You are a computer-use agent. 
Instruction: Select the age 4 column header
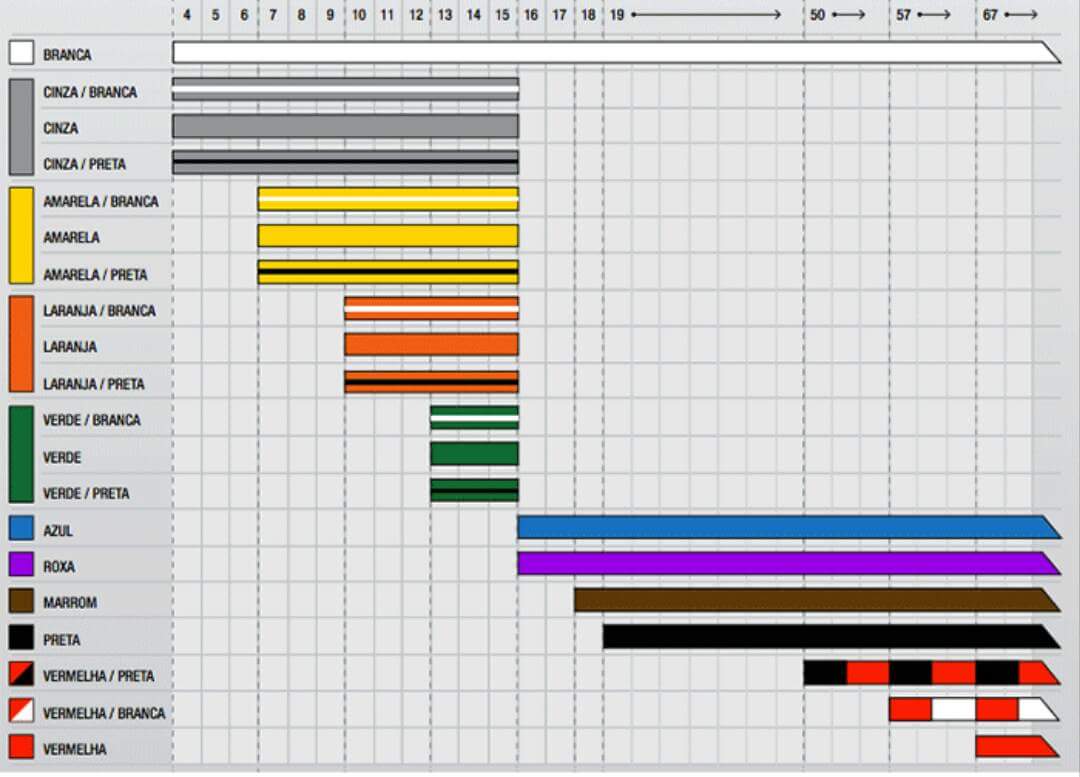pyautogui.click(x=187, y=15)
